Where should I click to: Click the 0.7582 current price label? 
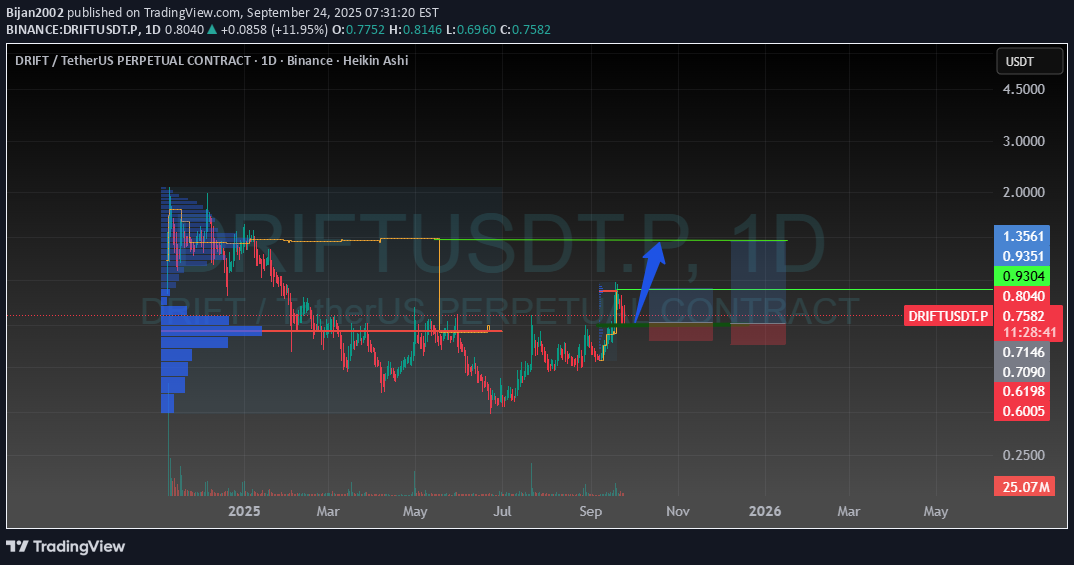pos(1023,316)
